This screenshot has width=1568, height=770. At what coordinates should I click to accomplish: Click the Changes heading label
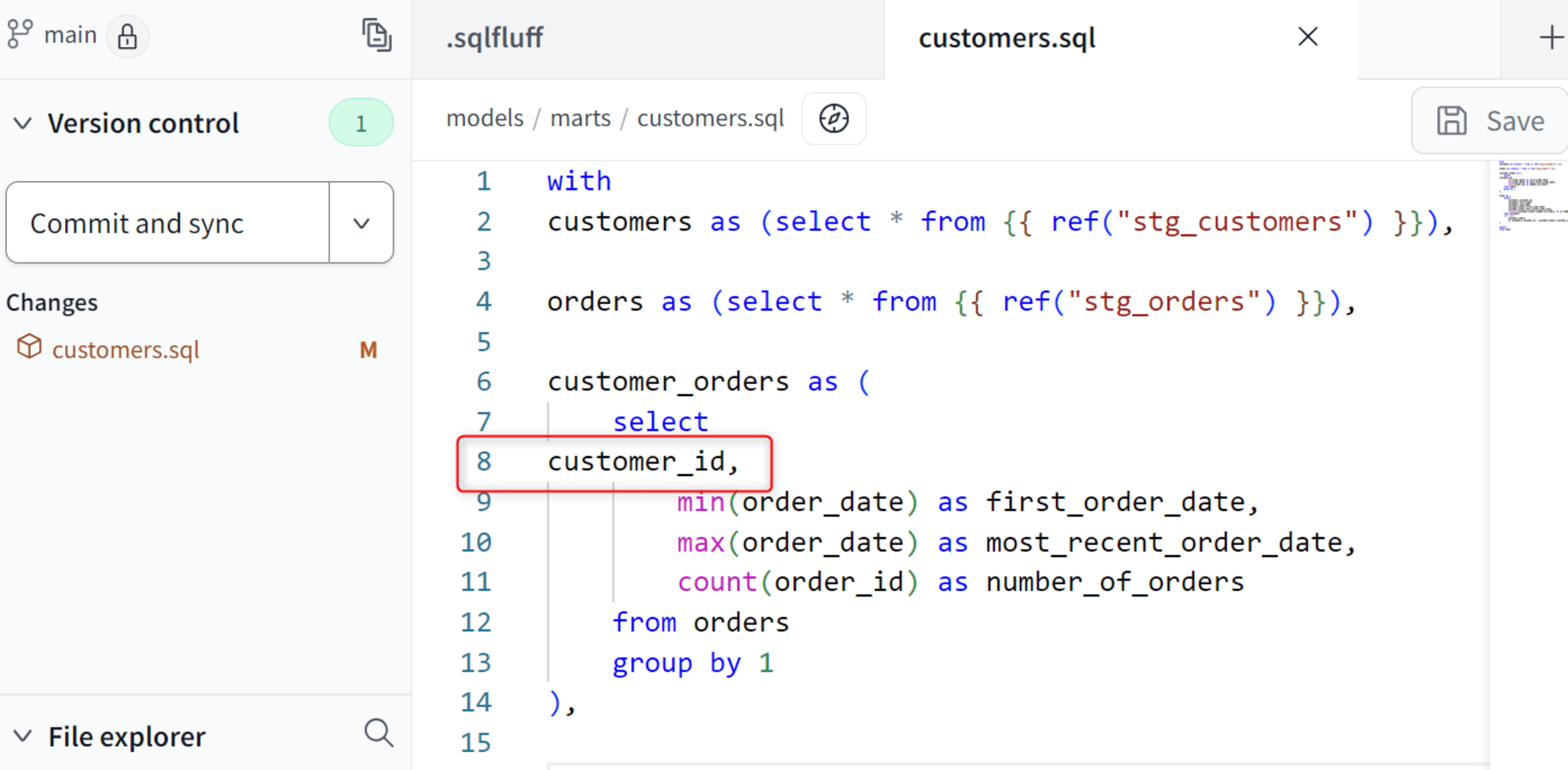52,303
